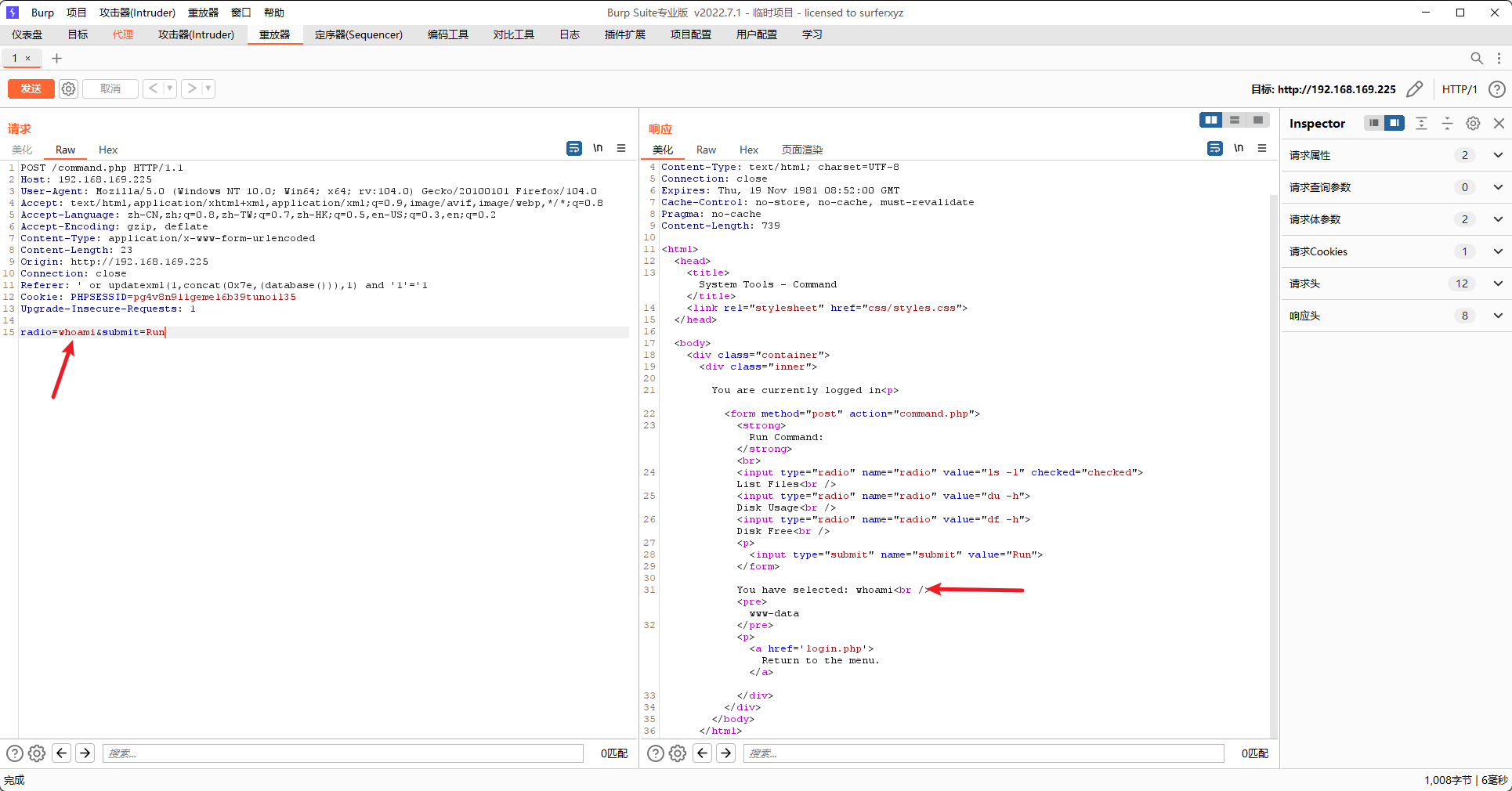
Task: Toggle non-printable characters in request editor
Action: [598, 148]
